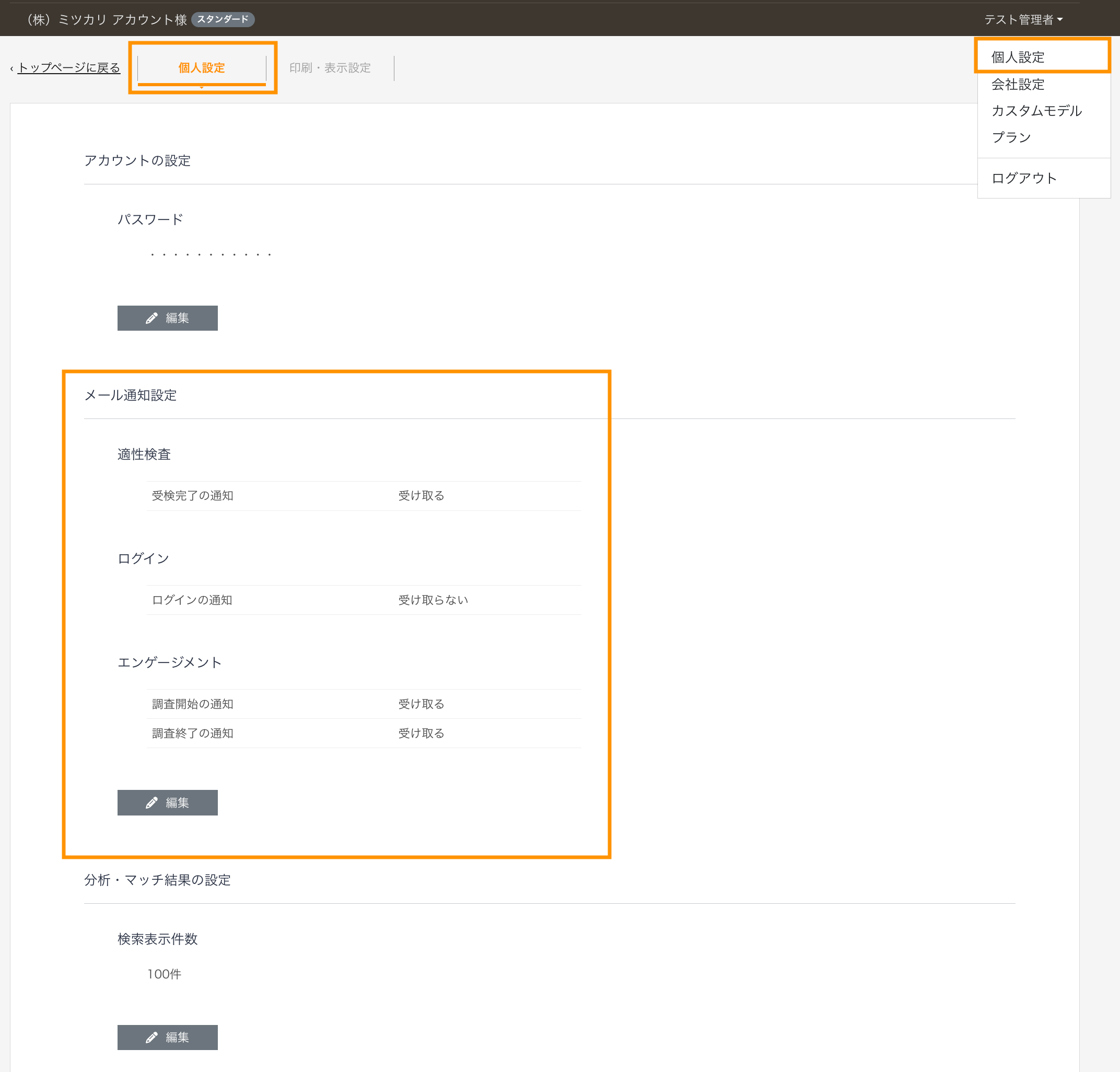Click the masked password dots field
This screenshot has height=1072, width=1120.
click(x=211, y=254)
